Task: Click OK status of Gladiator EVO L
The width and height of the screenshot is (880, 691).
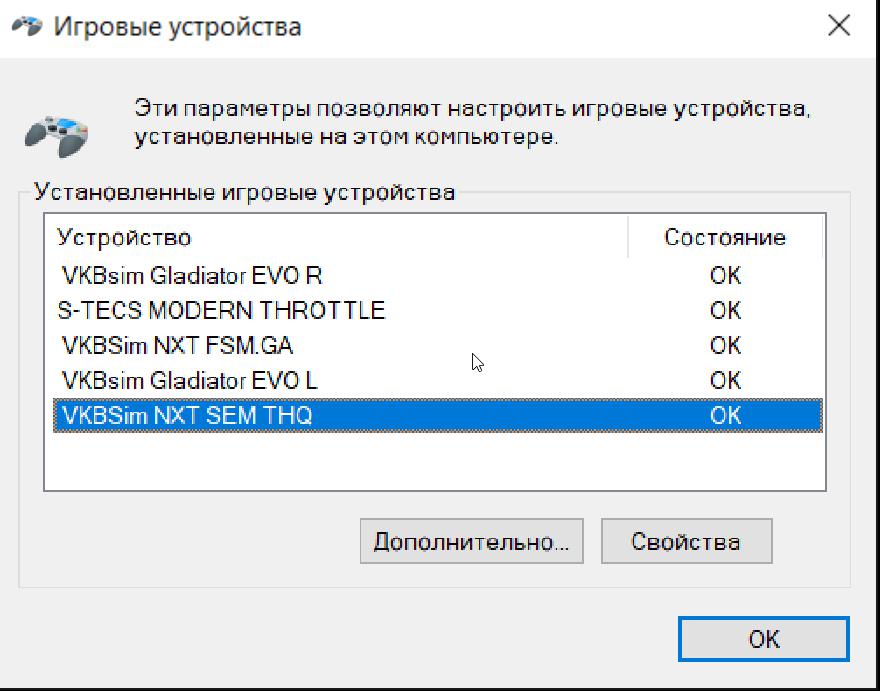Action: (725, 380)
